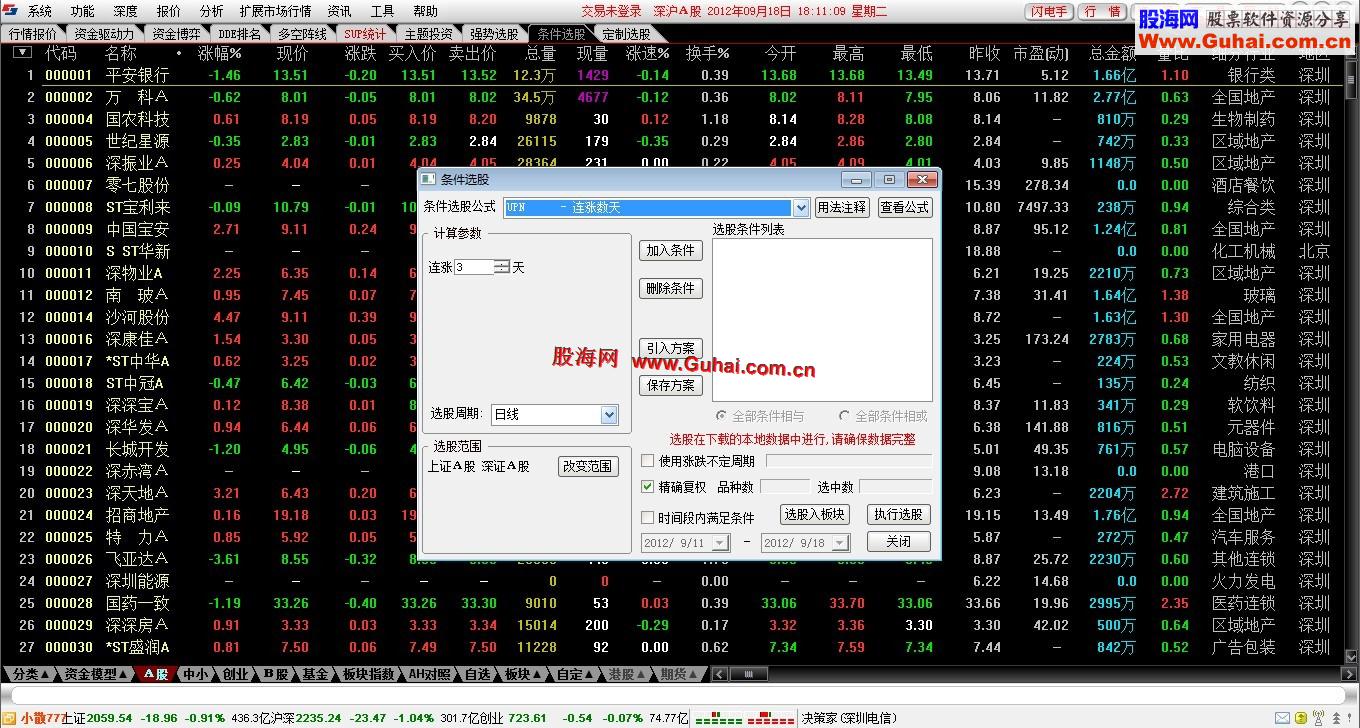Open the 报价 menu
1360x728 pixels.
pos(168,11)
